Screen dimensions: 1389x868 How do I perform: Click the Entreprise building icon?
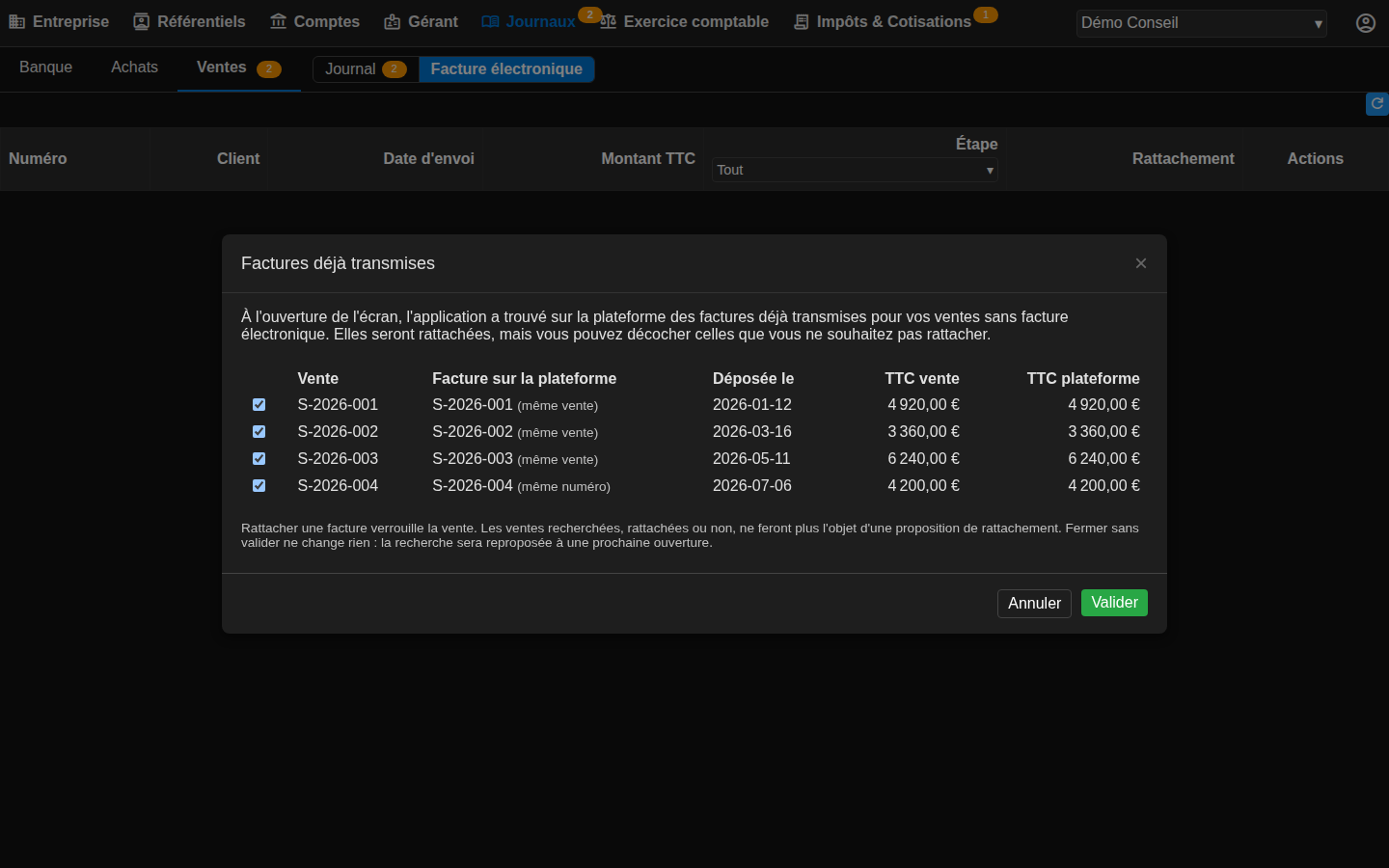[16, 22]
